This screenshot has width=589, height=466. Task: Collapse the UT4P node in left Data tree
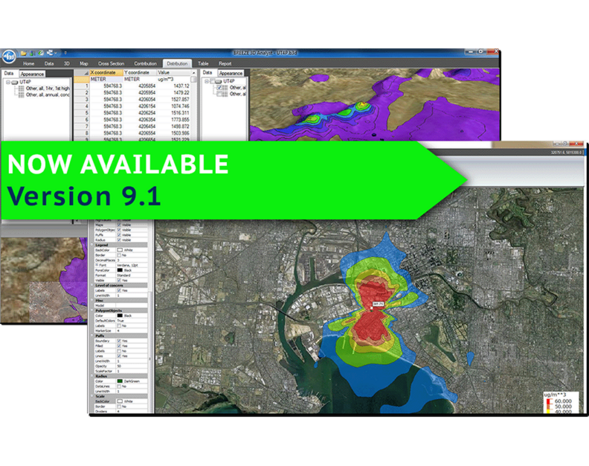[x=8, y=82]
